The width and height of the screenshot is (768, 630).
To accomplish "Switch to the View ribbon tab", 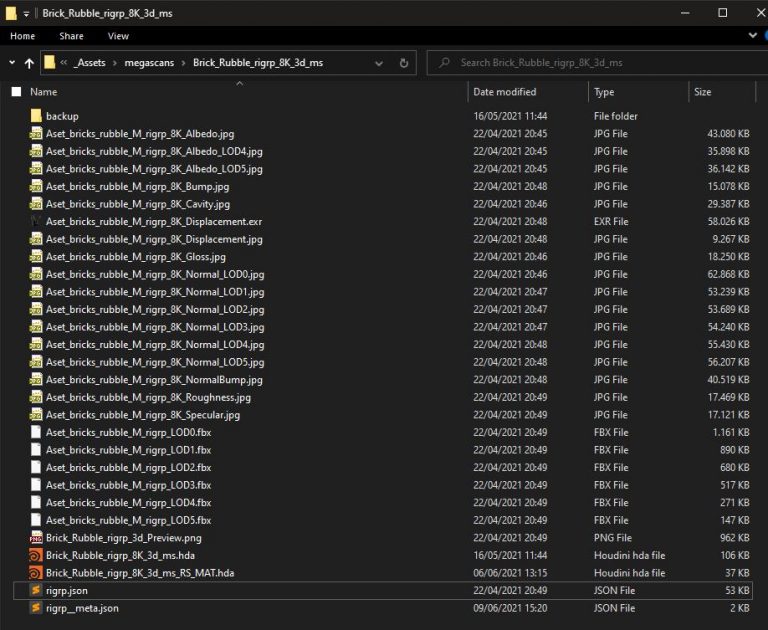I will pos(118,36).
